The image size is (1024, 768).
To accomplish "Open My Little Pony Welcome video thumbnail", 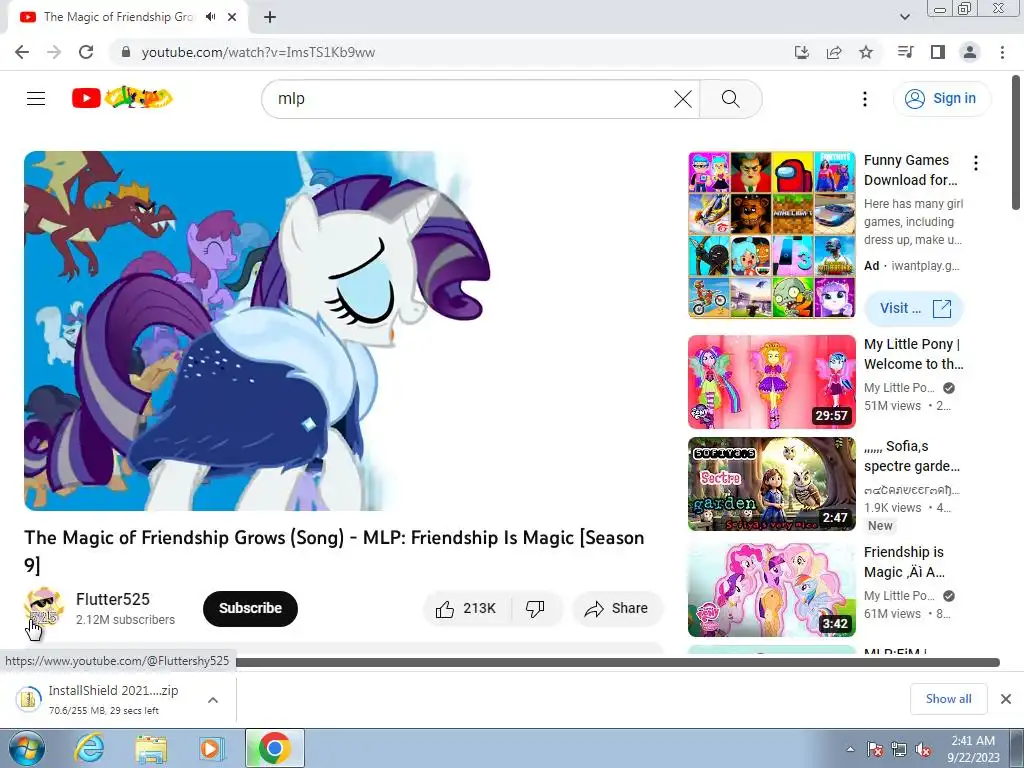I will (x=771, y=382).
